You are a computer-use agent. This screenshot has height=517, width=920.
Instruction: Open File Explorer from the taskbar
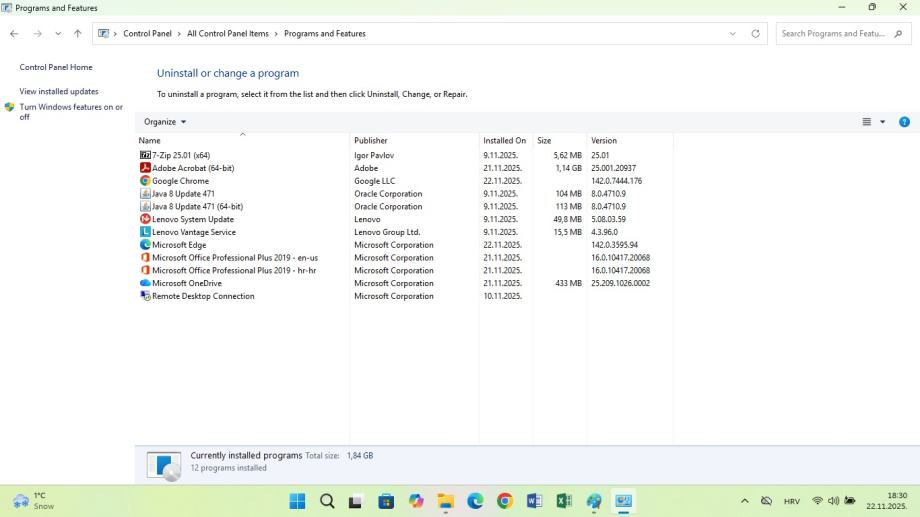[445, 501]
